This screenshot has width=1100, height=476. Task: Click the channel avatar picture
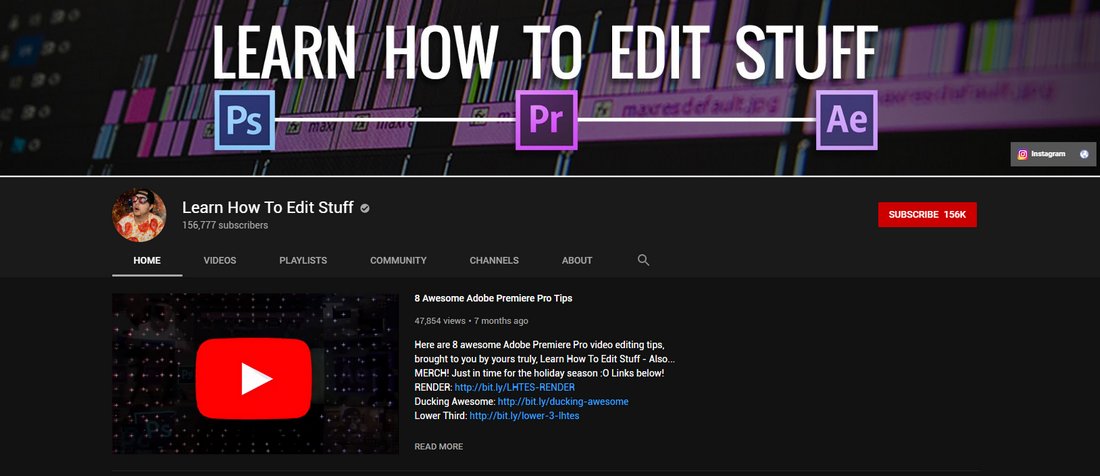[139, 215]
